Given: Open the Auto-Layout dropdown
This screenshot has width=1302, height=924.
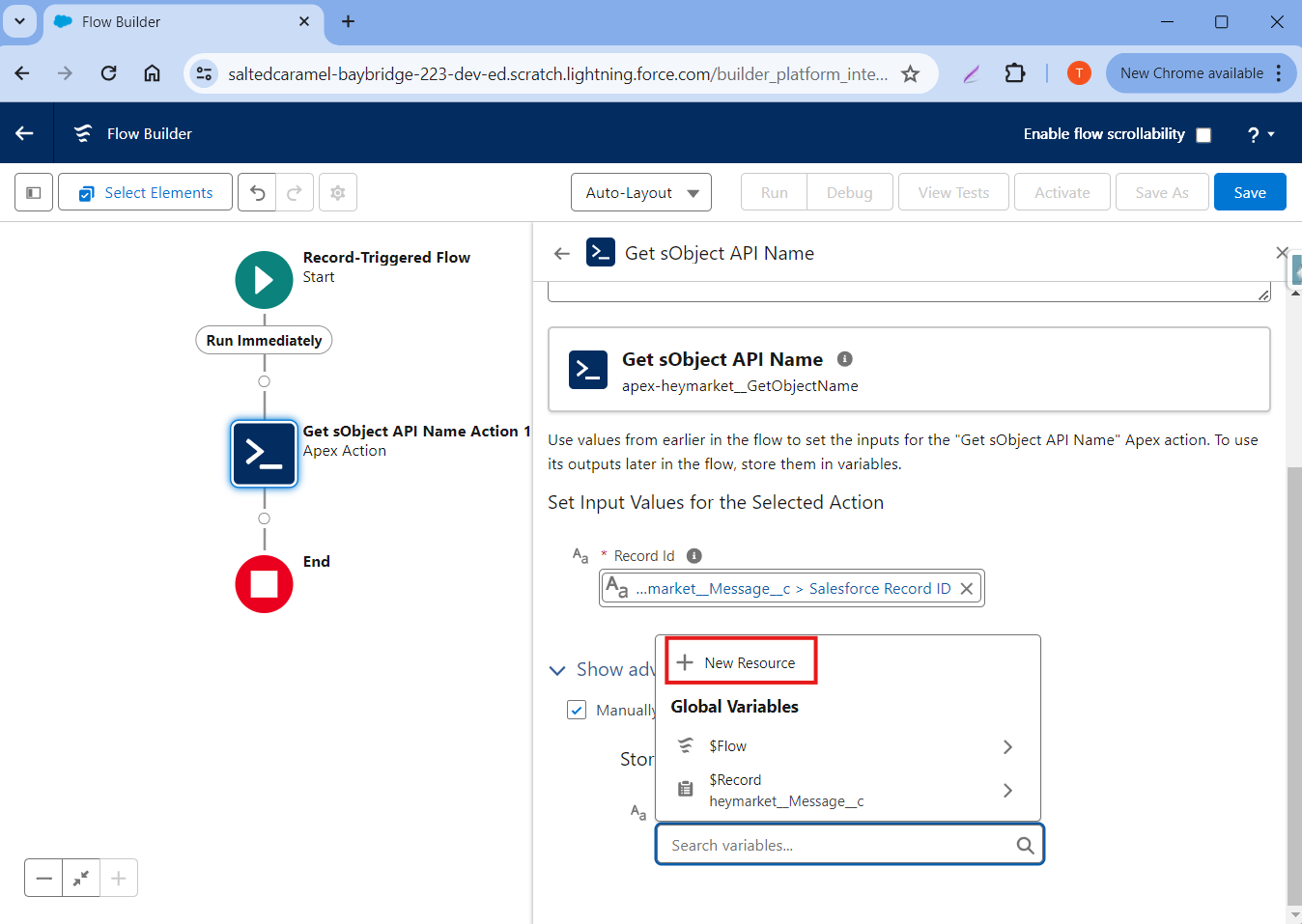Looking at the screenshot, I should coord(641,192).
